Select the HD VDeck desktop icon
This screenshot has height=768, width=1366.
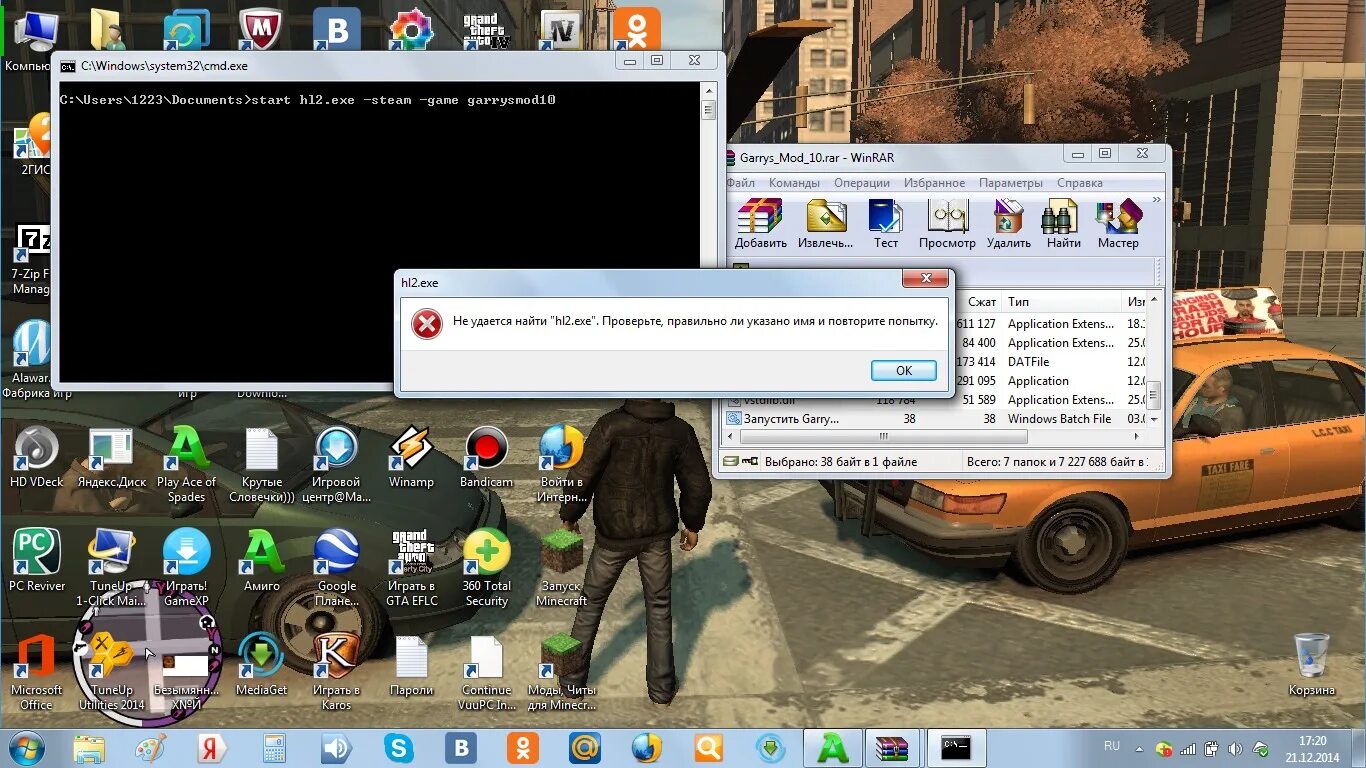coord(36,458)
